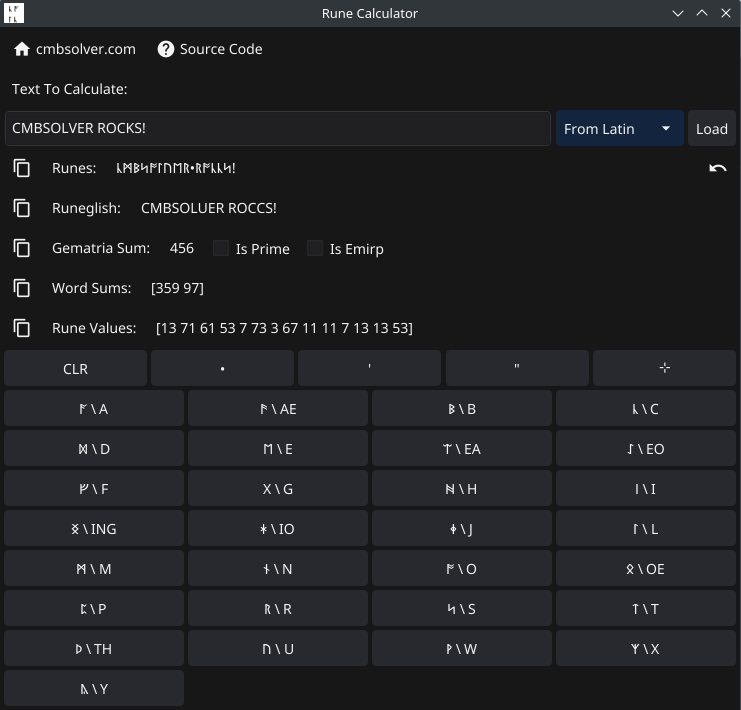Expand the window title bar chevron-down menu
Image resolution: width=741 pixels, height=710 pixels.
pyautogui.click(x=678, y=13)
